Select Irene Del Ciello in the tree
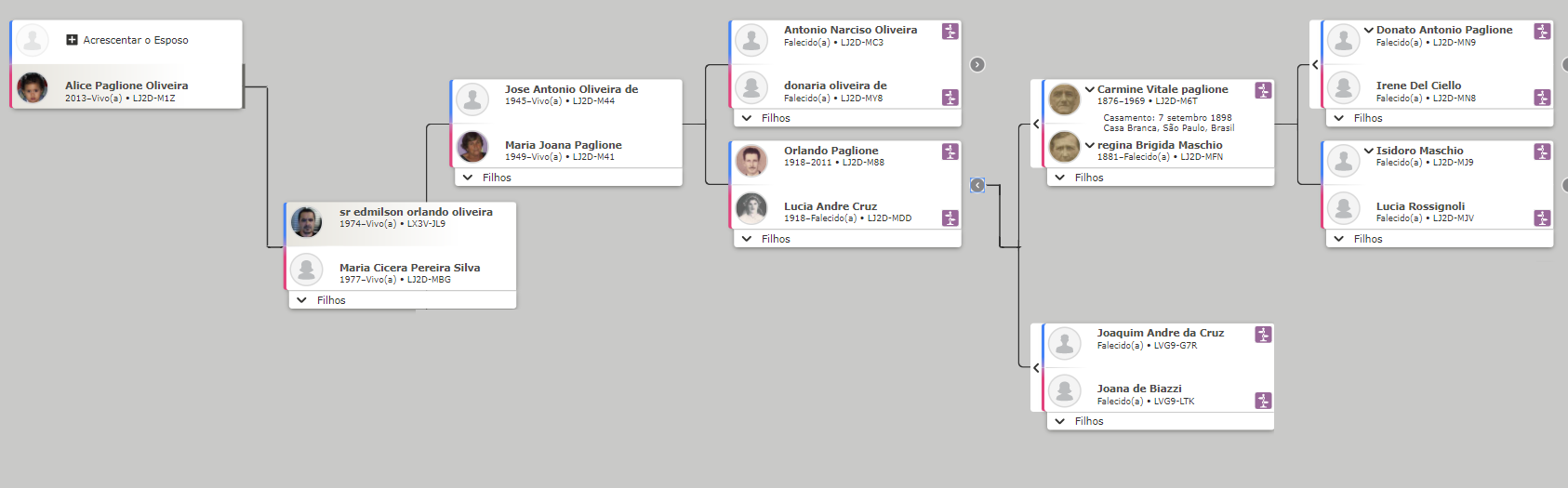 click(1418, 86)
